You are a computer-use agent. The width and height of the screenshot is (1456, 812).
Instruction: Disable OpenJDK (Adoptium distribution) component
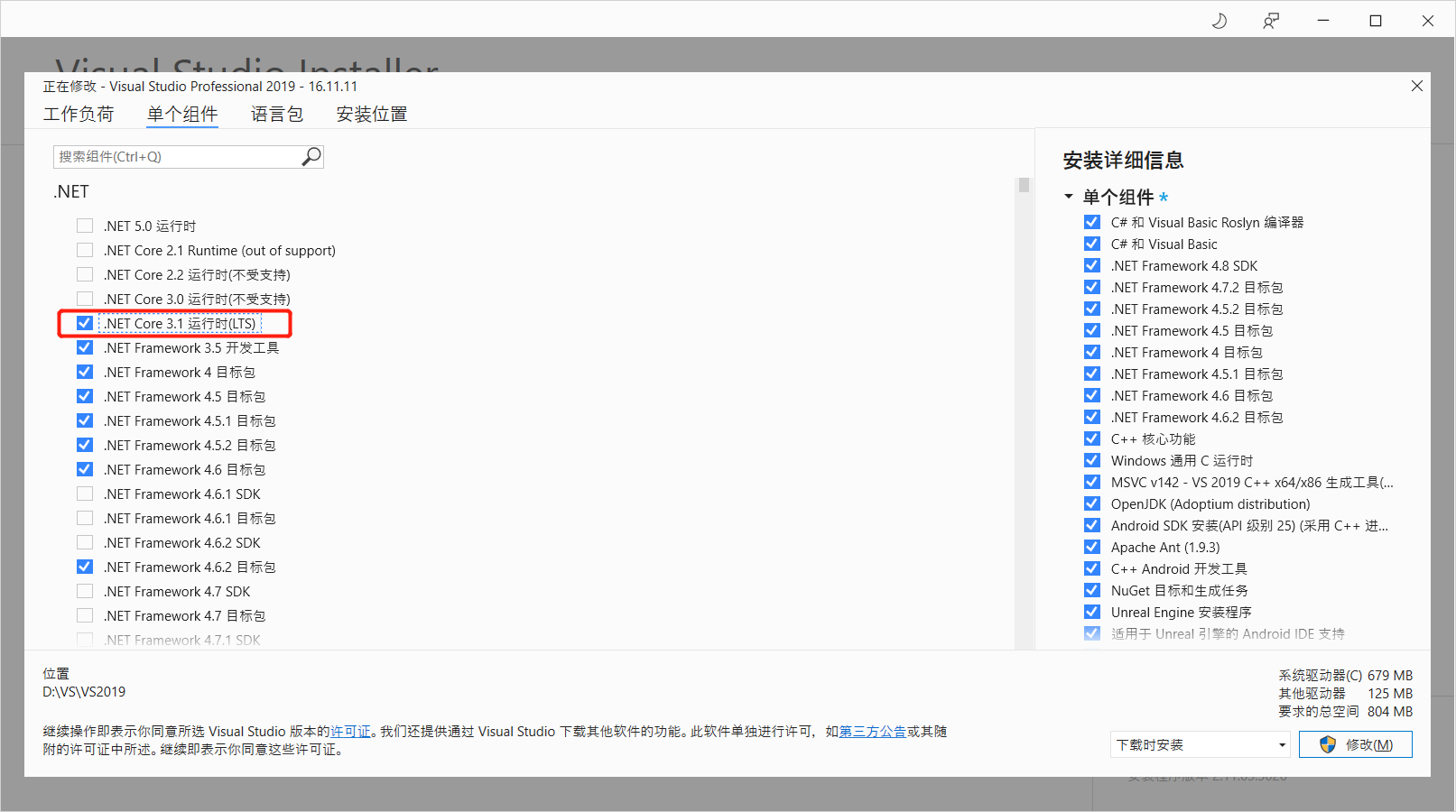(x=1092, y=503)
